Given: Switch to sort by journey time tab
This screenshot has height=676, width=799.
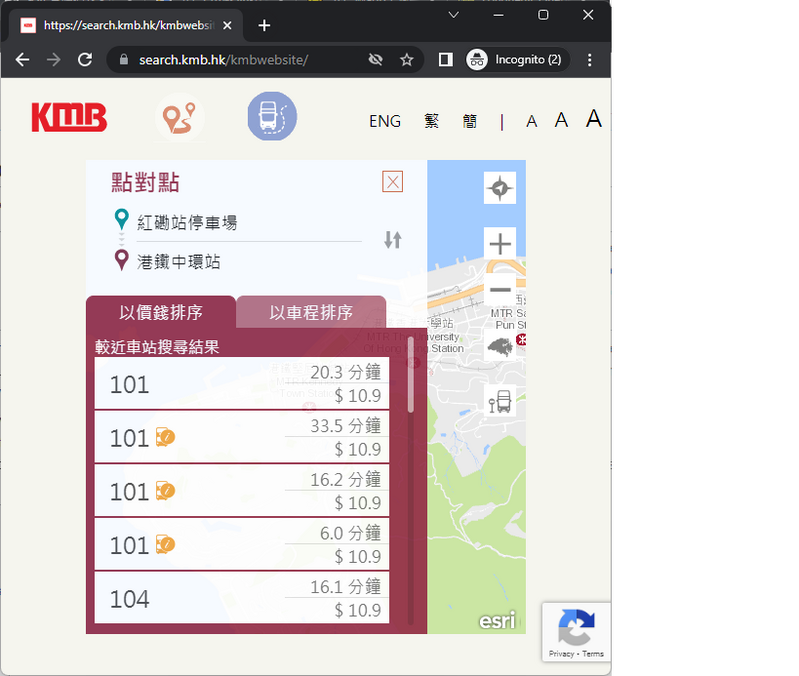Looking at the screenshot, I should pos(311,312).
